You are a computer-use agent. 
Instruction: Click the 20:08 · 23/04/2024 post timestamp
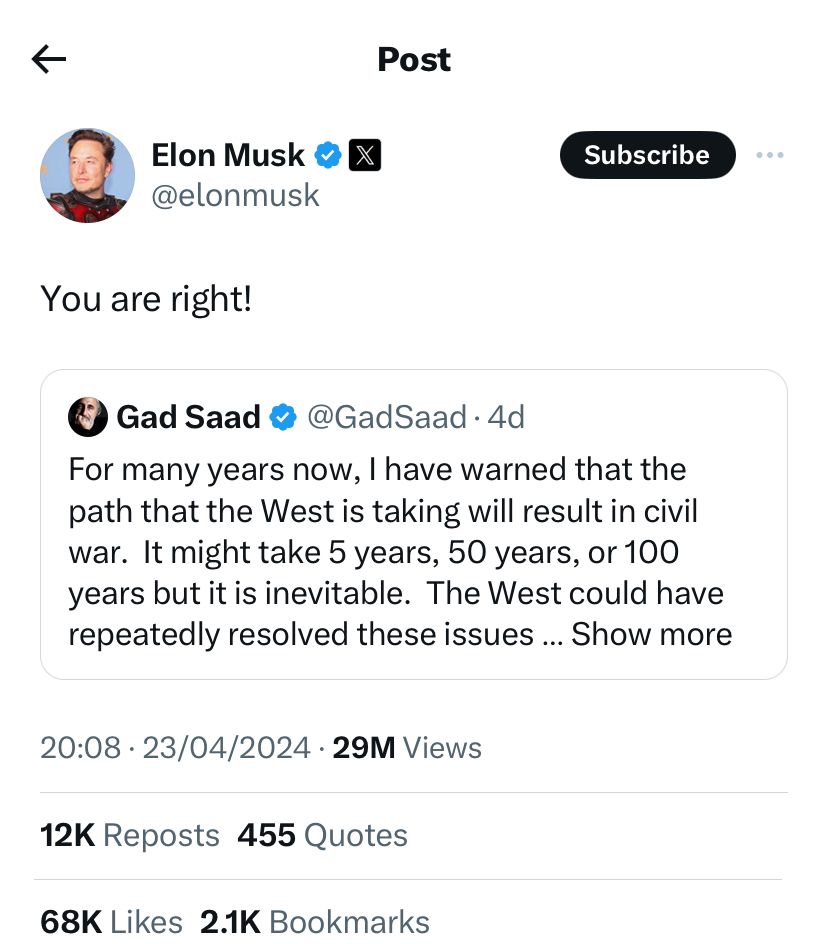[175, 747]
